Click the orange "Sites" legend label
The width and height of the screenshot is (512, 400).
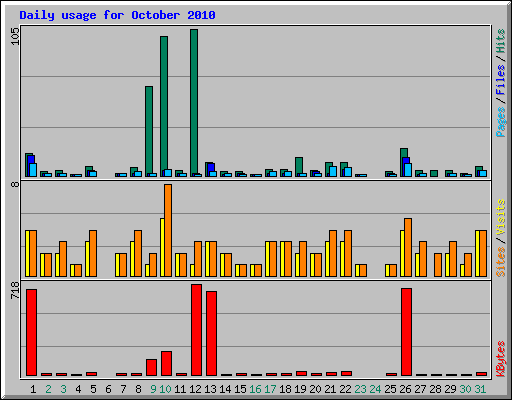500,262
